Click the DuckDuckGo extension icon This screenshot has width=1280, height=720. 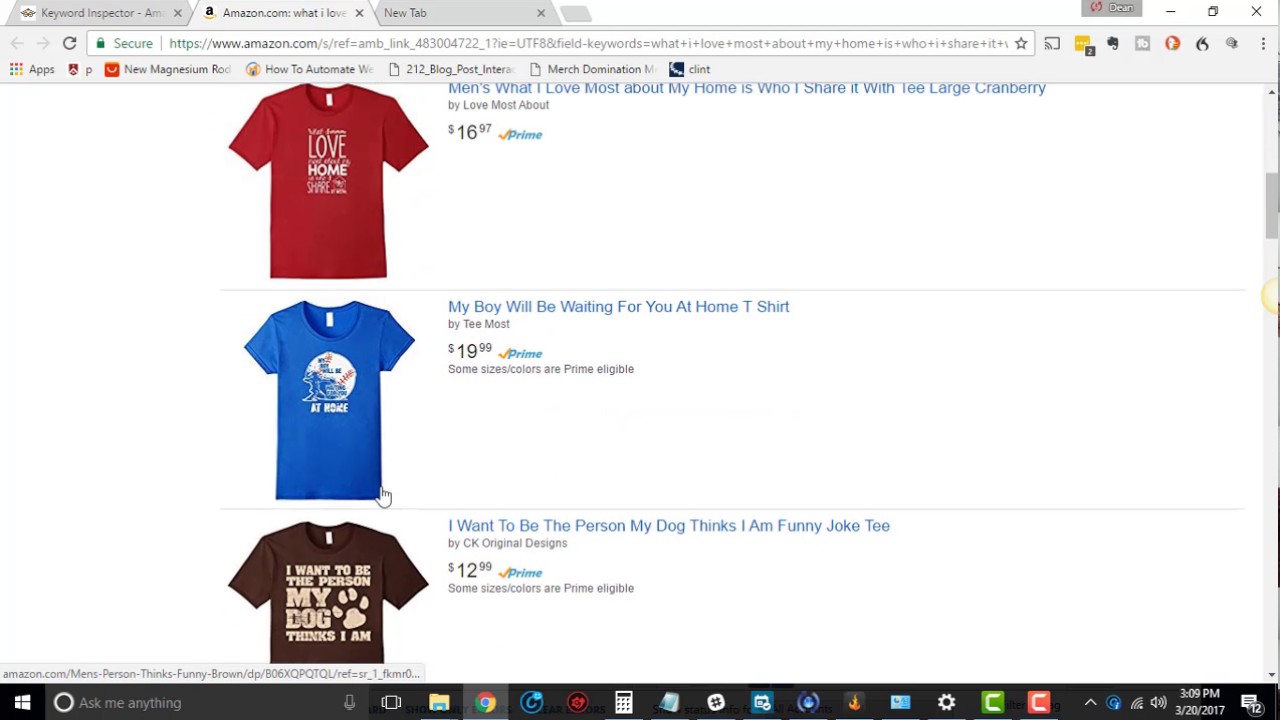tap(1172, 44)
